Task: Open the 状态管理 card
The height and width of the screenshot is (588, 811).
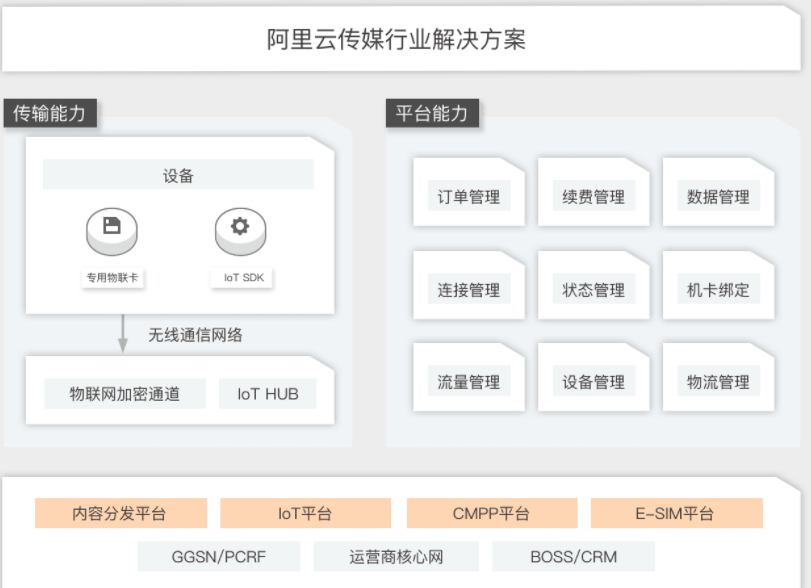Action: click(593, 285)
